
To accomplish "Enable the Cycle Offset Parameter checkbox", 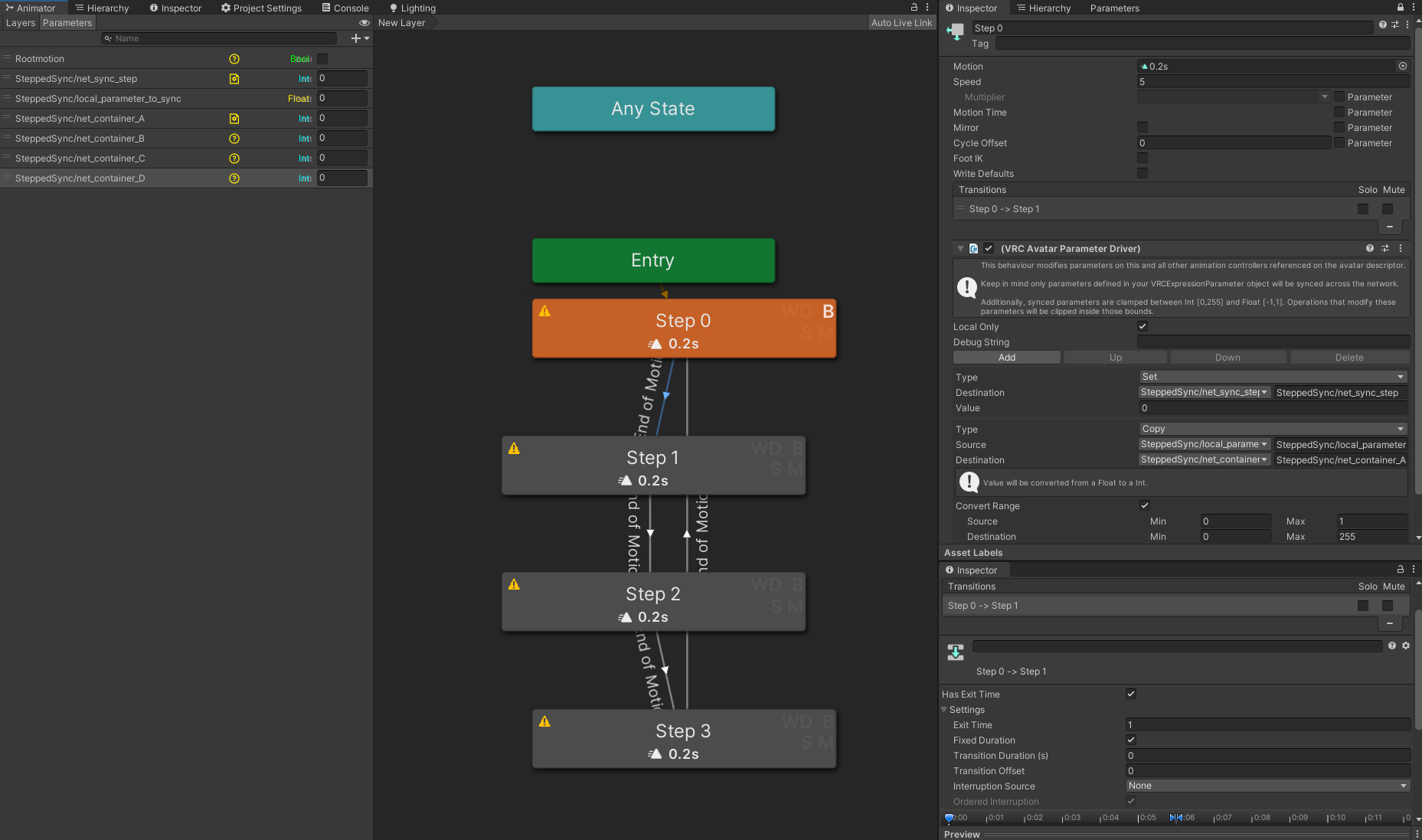I will coord(1339,142).
